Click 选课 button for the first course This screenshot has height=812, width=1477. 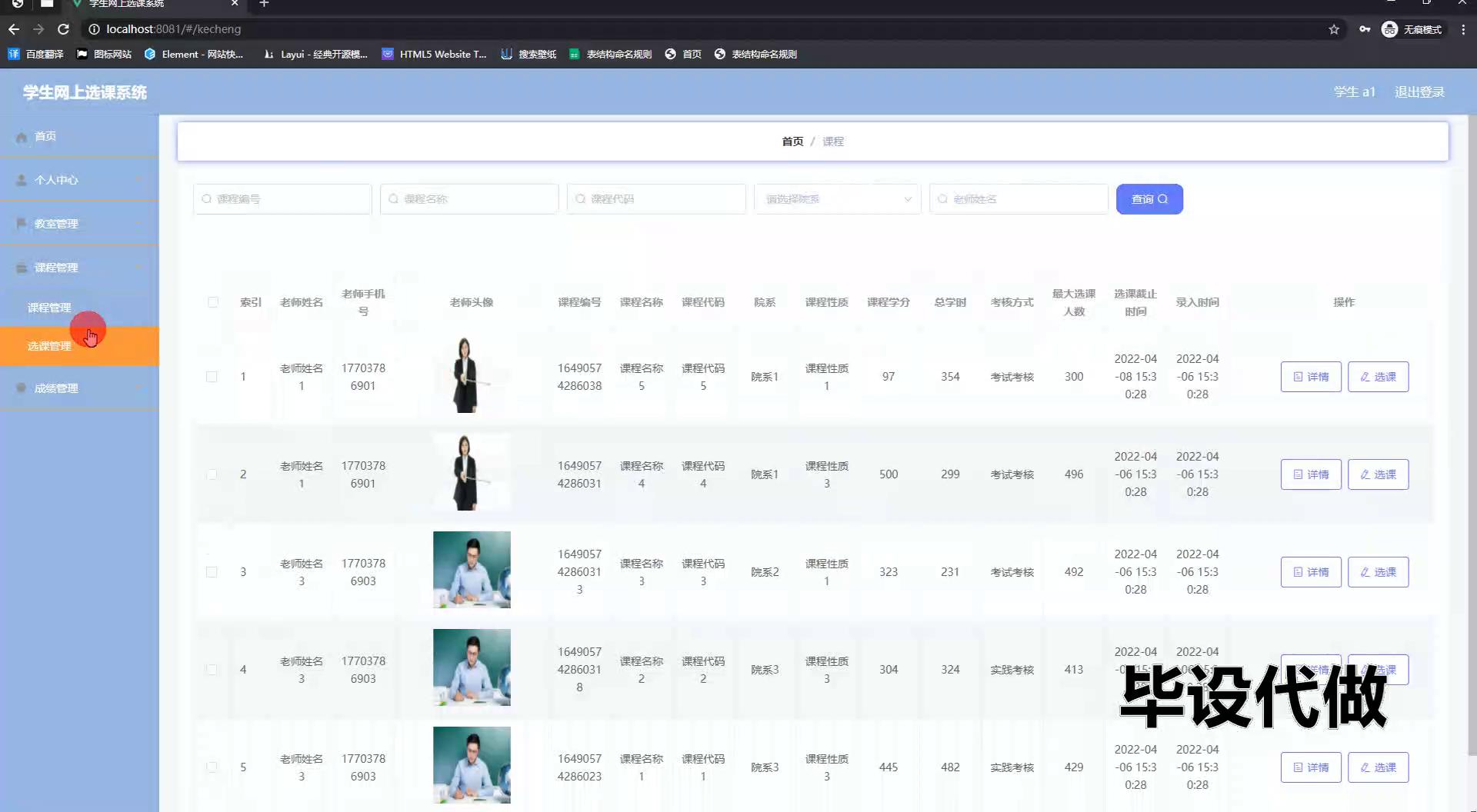point(1378,377)
